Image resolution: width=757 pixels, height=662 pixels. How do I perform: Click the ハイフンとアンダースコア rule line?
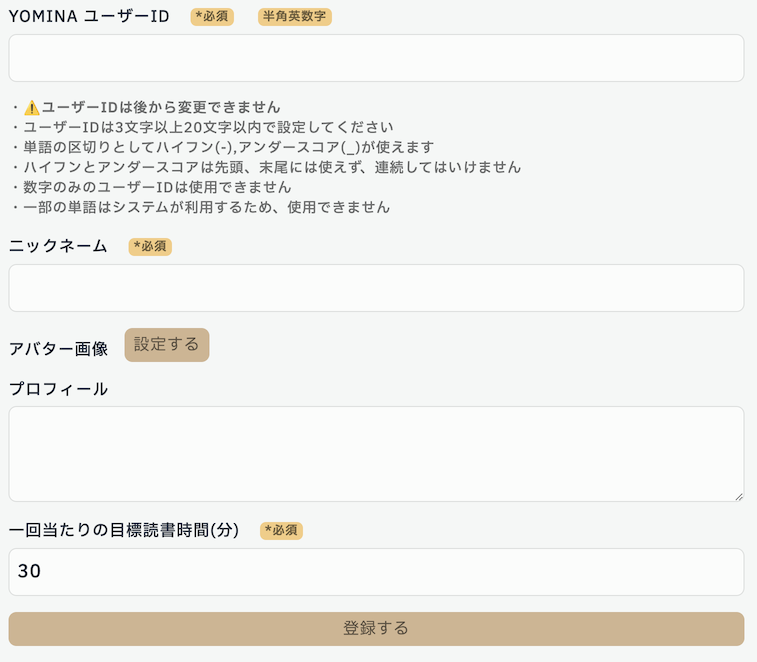tap(272, 167)
